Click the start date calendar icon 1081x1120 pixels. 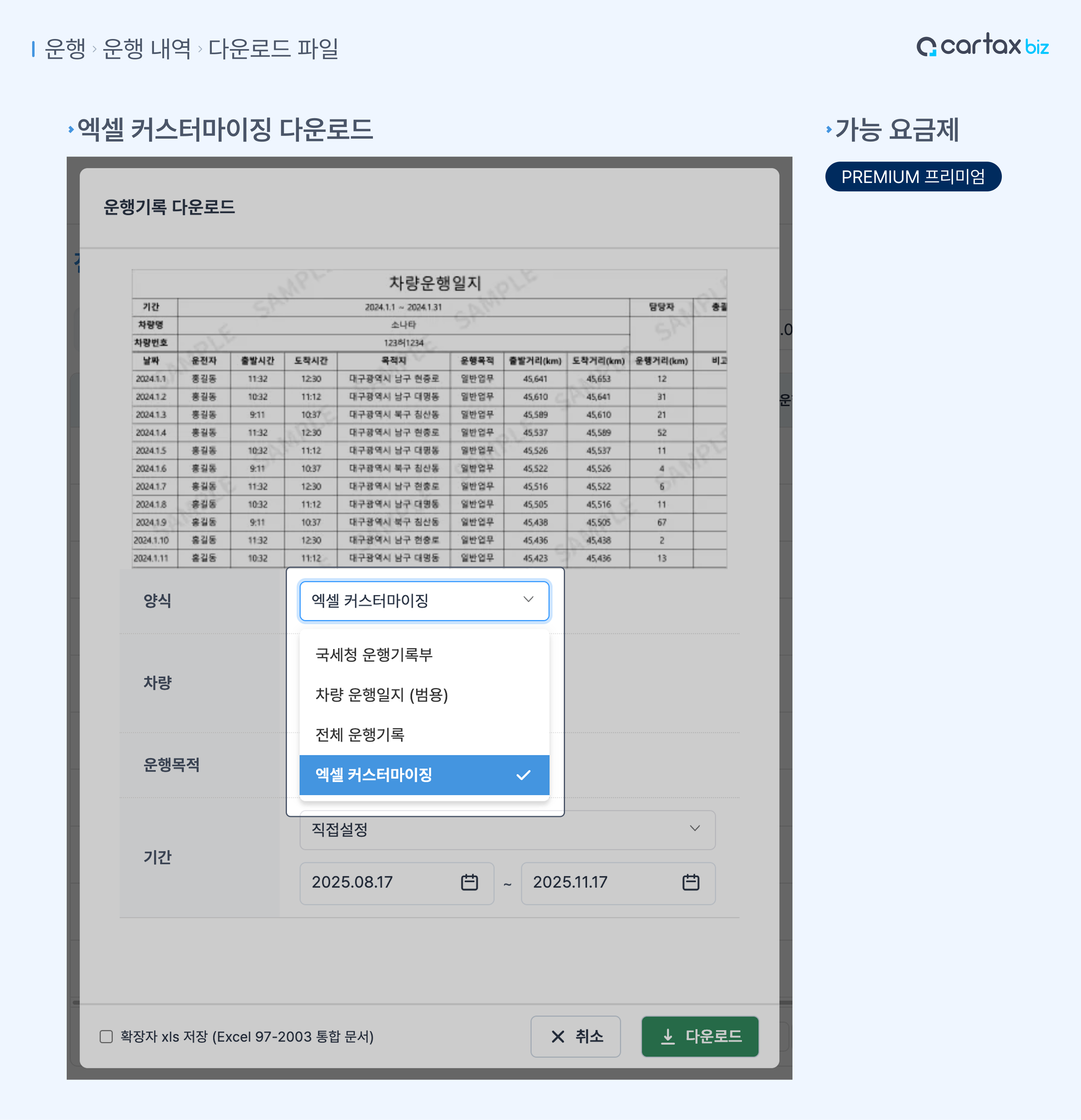click(469, 882)
